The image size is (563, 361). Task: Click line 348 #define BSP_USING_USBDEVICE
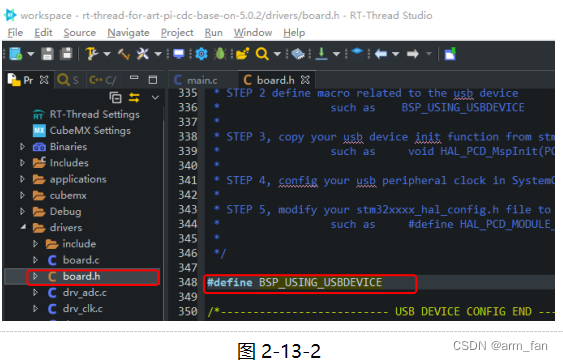click(294, 283)
